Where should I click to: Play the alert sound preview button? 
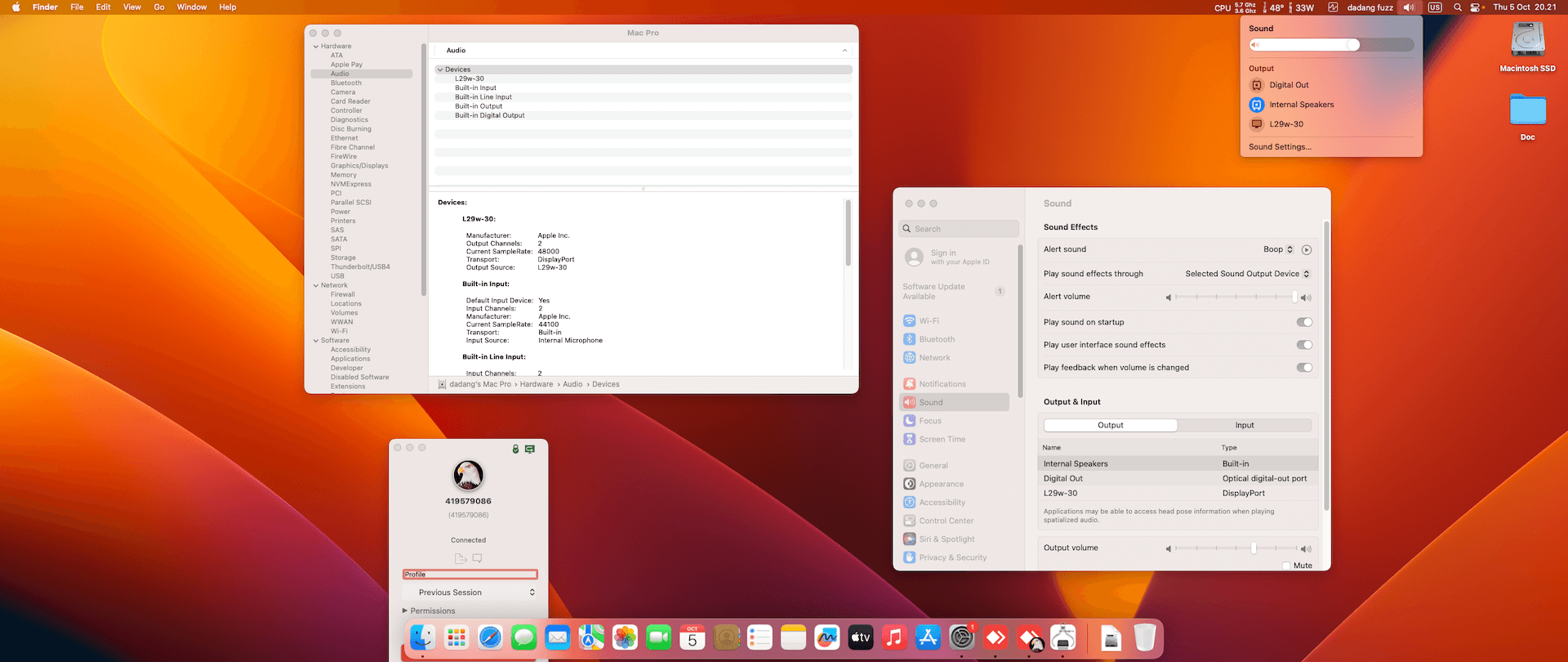tap(1306, 250)
